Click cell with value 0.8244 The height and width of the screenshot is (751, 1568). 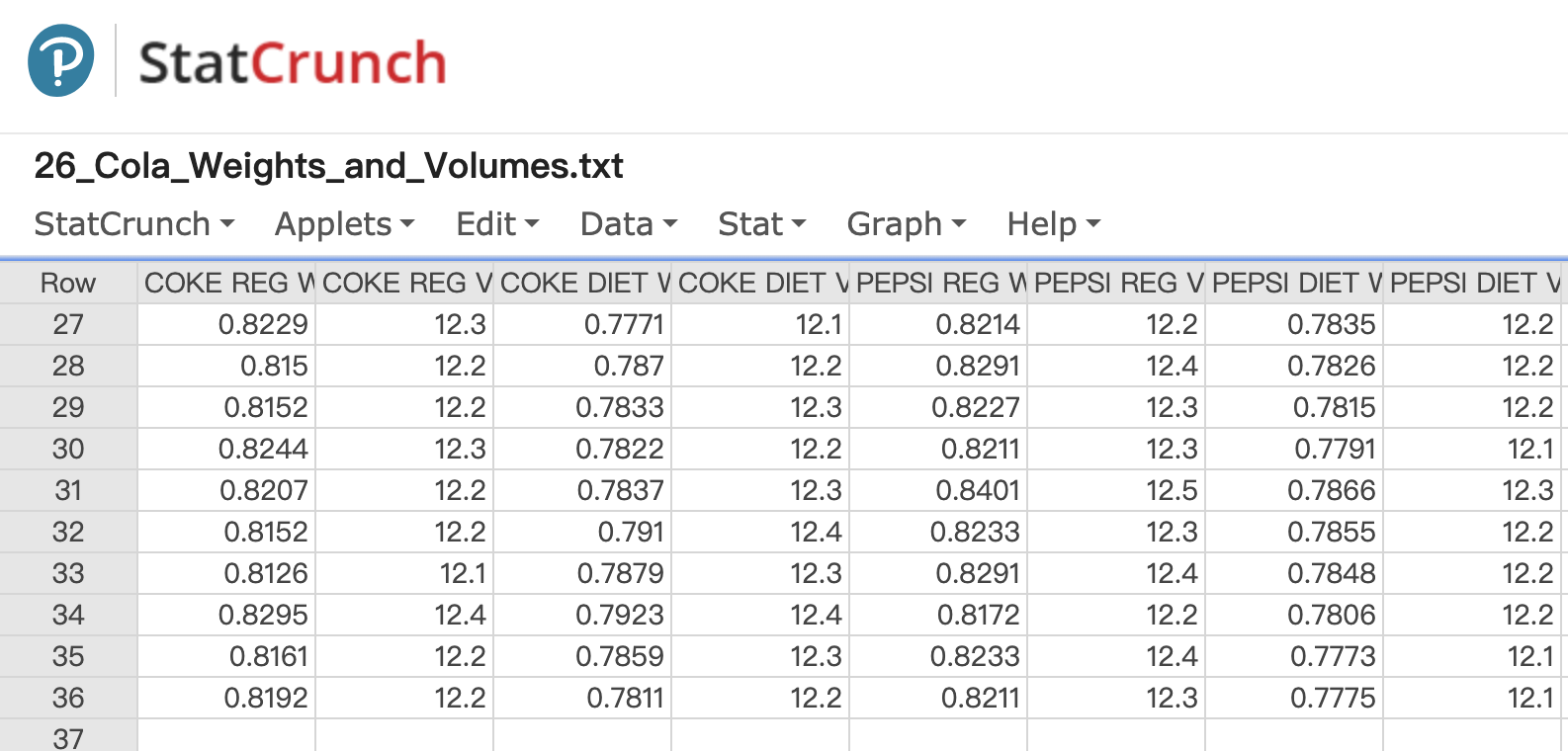(x=226, y=449)
